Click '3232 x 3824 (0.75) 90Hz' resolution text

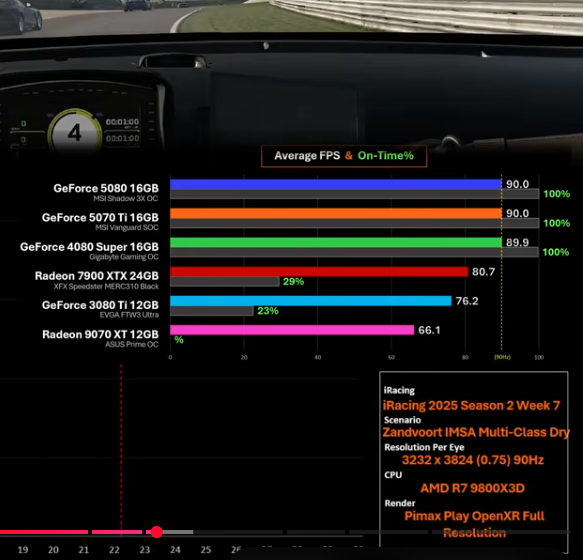pos(473,460)
